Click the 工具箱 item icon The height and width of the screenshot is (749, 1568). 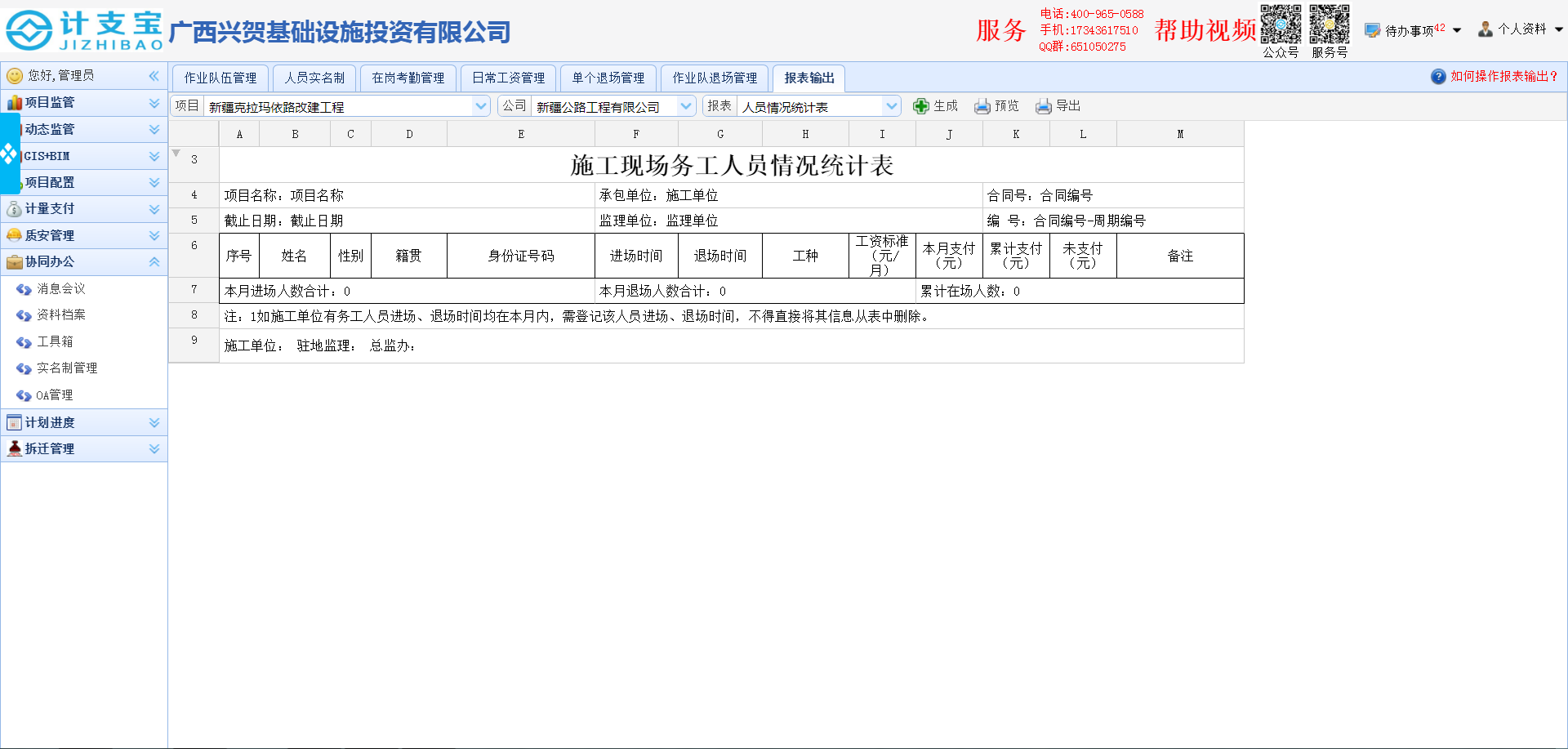click(24, 342)
